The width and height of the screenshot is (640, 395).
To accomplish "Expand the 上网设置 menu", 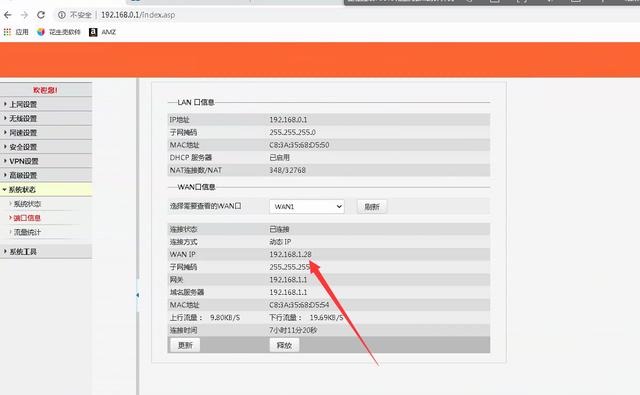I will pyautogui.click(x=46, y=104).
